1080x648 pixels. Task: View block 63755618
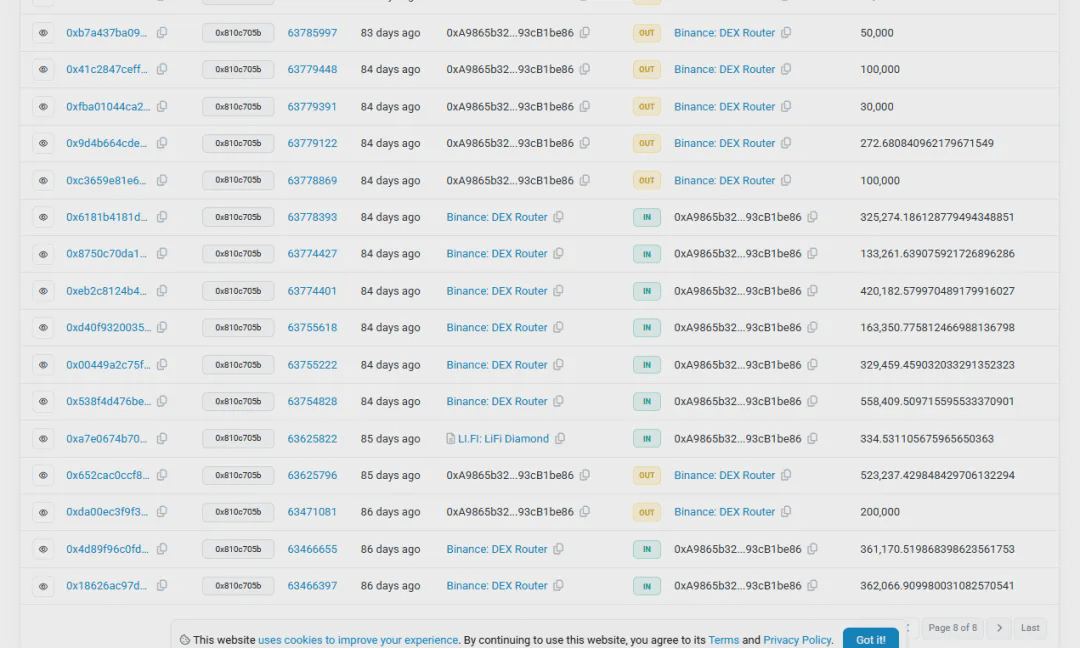312,328
